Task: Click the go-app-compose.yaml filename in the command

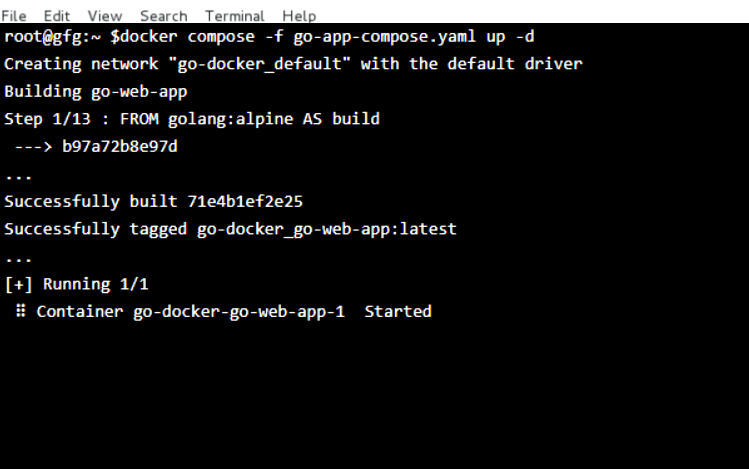Action: tap(381, 37)
